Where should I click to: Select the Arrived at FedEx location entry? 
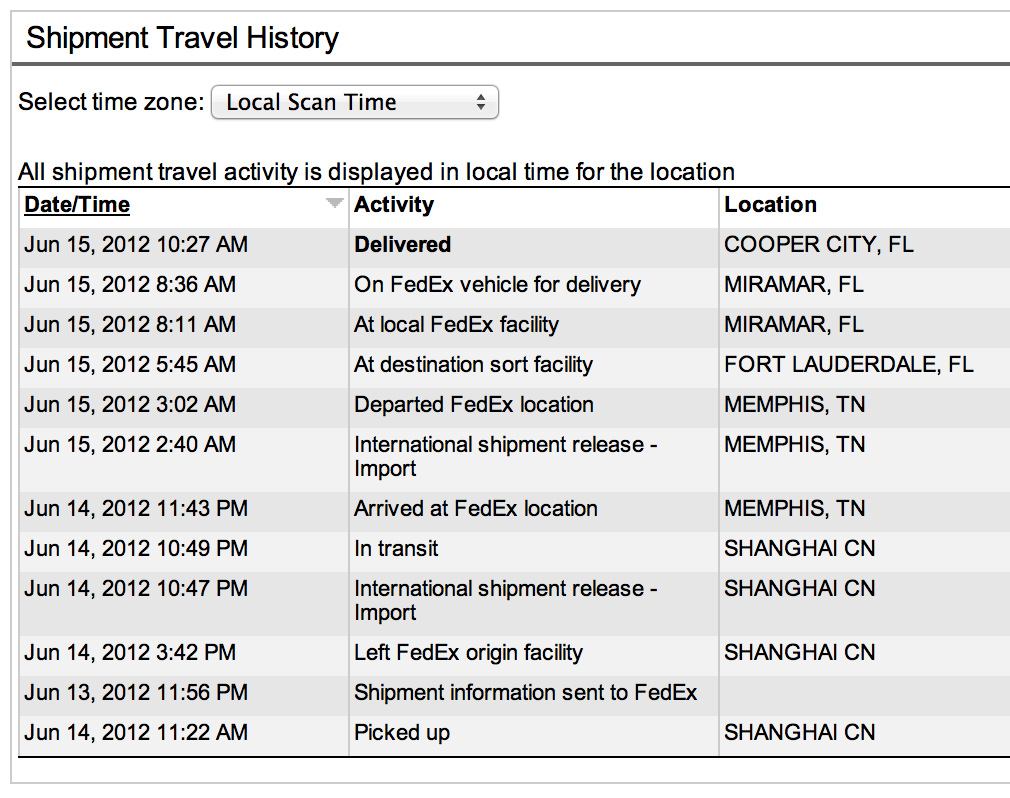point(475,509)
